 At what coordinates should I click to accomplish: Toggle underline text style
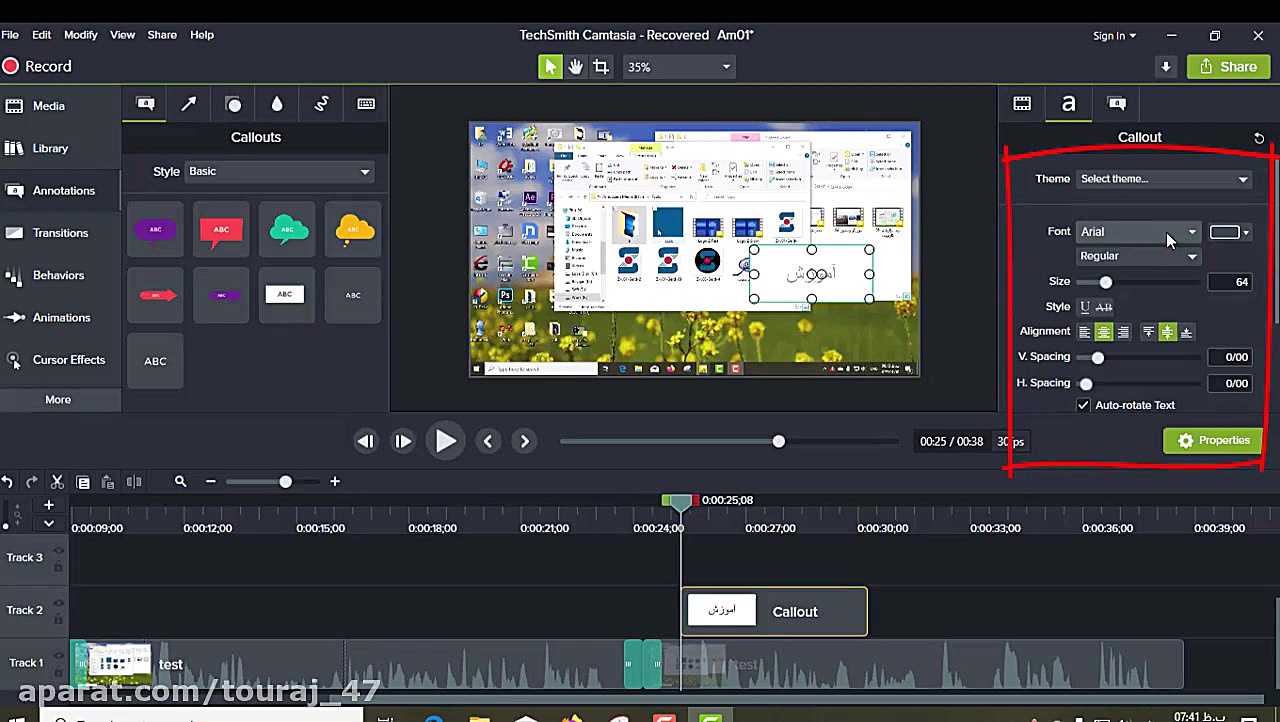point(1085,307)
